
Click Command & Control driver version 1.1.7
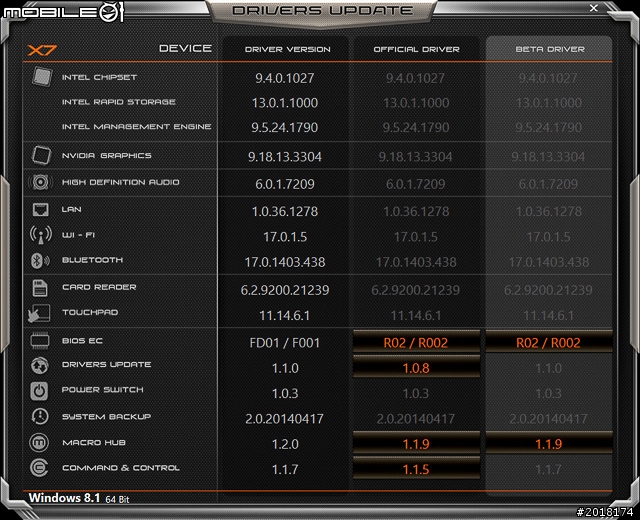pyautogui.click(x=285, y=469)
